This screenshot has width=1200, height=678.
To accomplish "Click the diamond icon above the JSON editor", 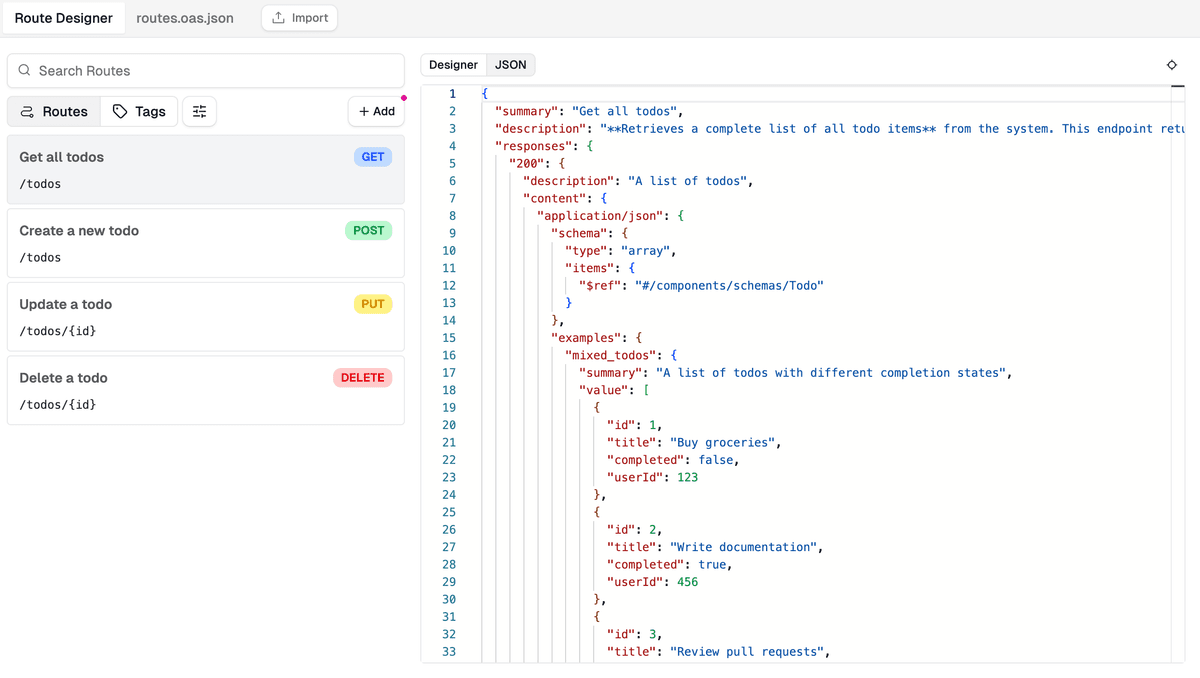I will click(1172, 65).
